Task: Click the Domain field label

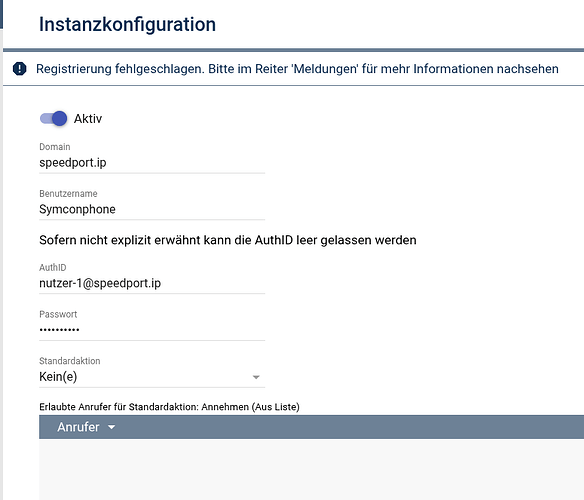Action: pos(55,147)
